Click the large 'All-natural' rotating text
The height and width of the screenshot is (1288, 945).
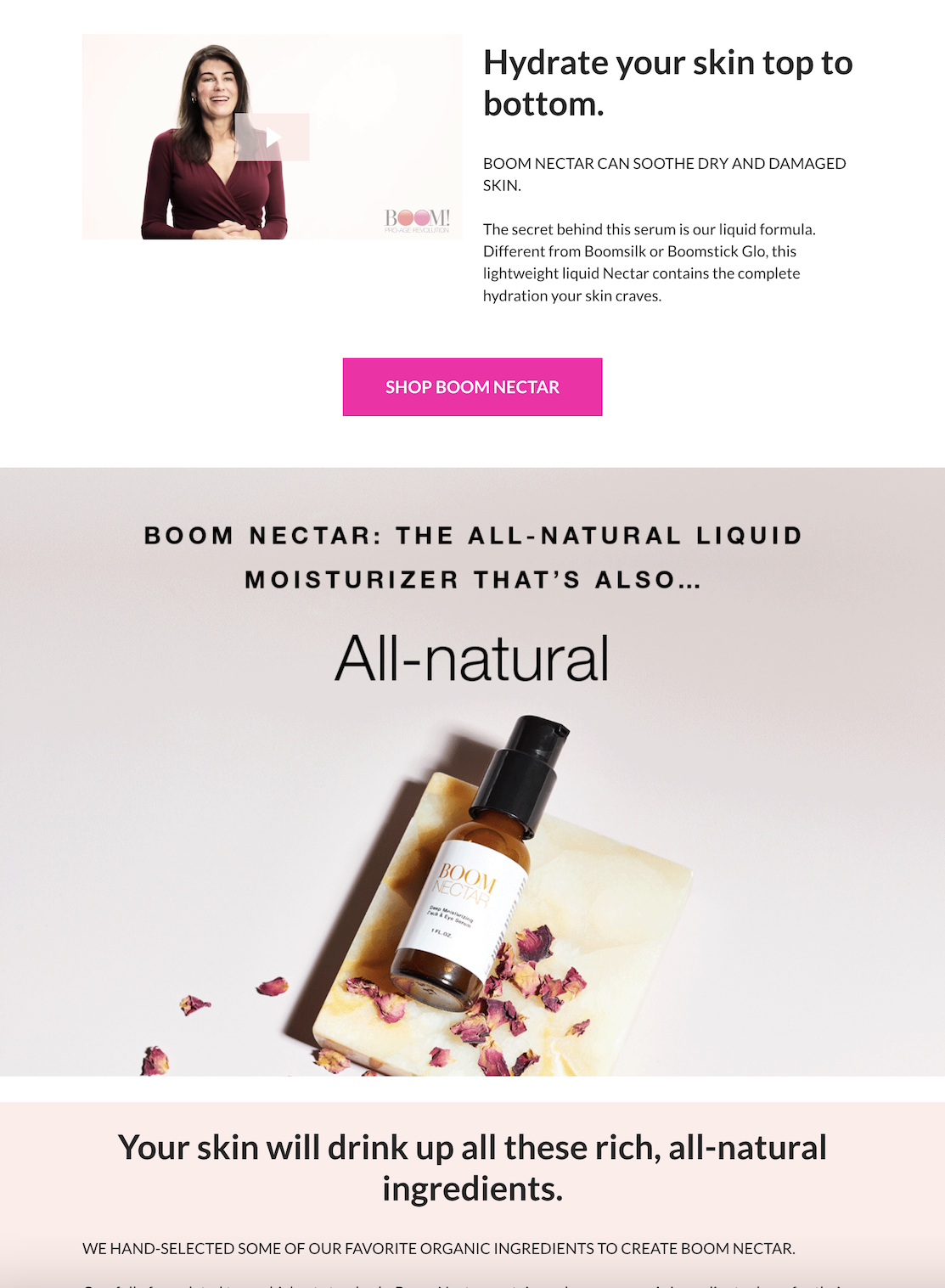tap(473, 659)
